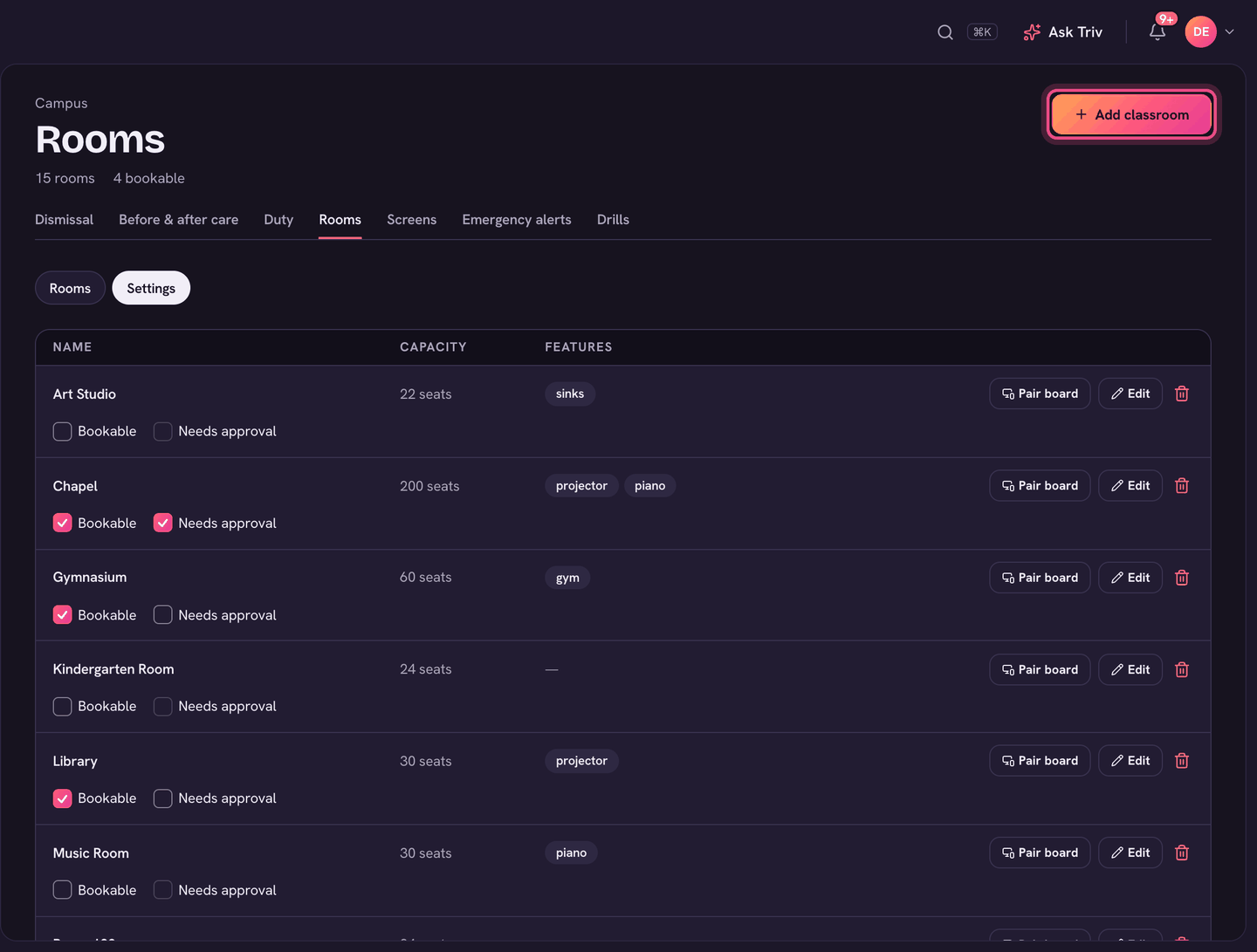This screenshot has height=952, width=1257.
Task: Expand the user account menu chevron
Action: pos(1230,32)
